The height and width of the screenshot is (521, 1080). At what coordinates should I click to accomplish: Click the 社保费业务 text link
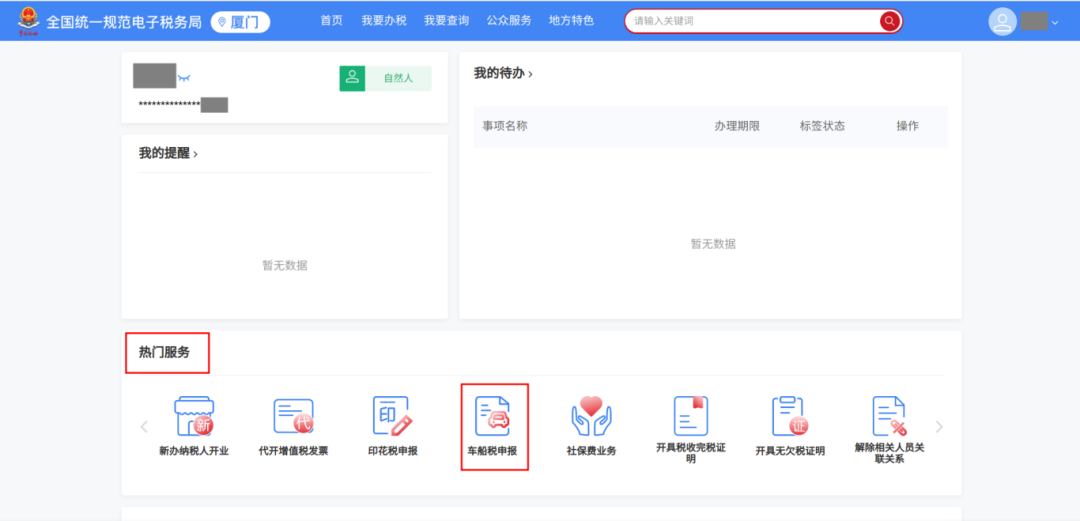point(591,451)
